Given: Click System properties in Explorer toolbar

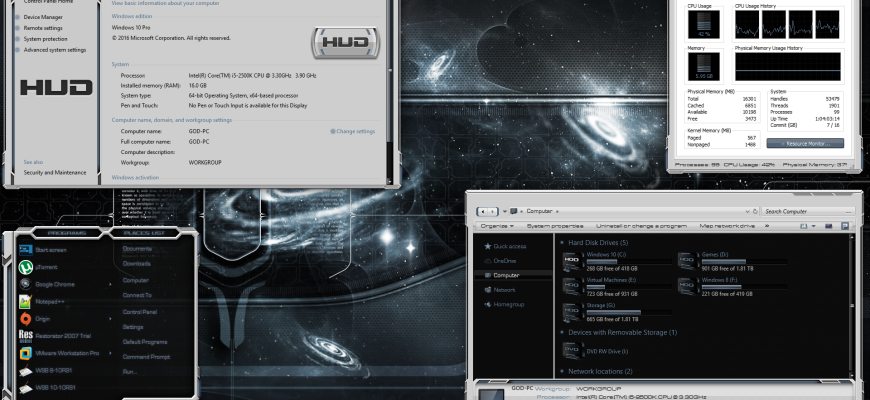Looking at the screenshot, I should click(555, 226).
